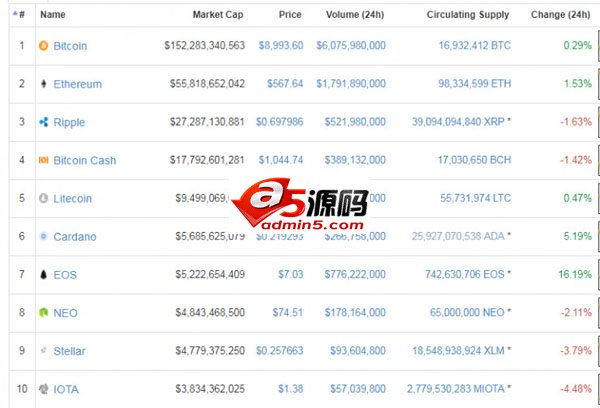Click the Stellar rocket icon
The image size is (600, 408).
point(44,350)
